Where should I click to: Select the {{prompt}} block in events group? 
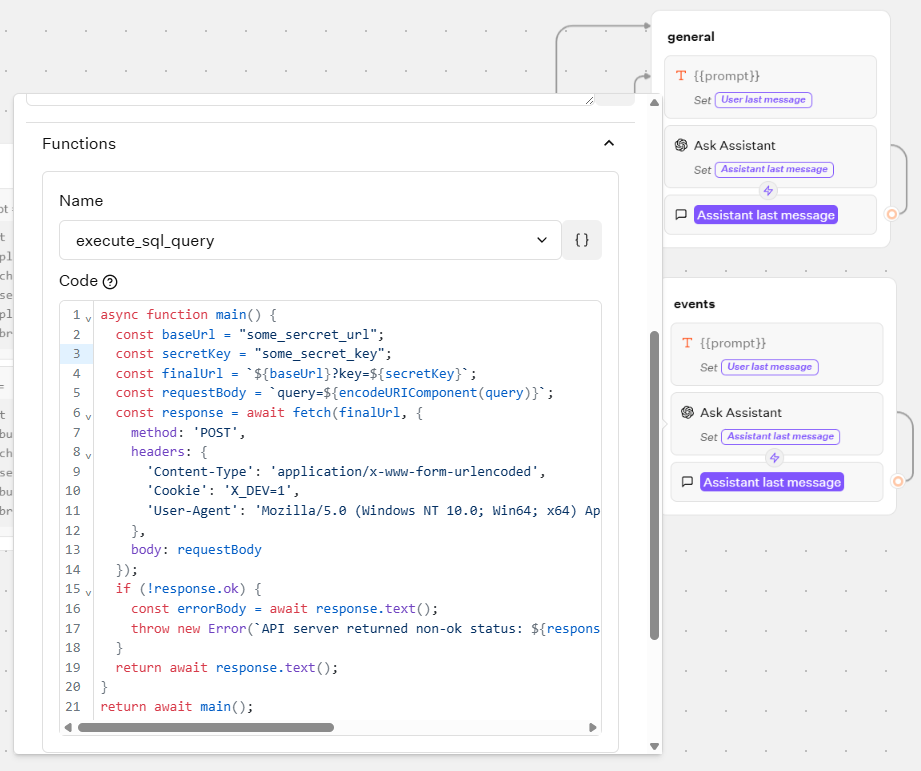pos(777,354)
